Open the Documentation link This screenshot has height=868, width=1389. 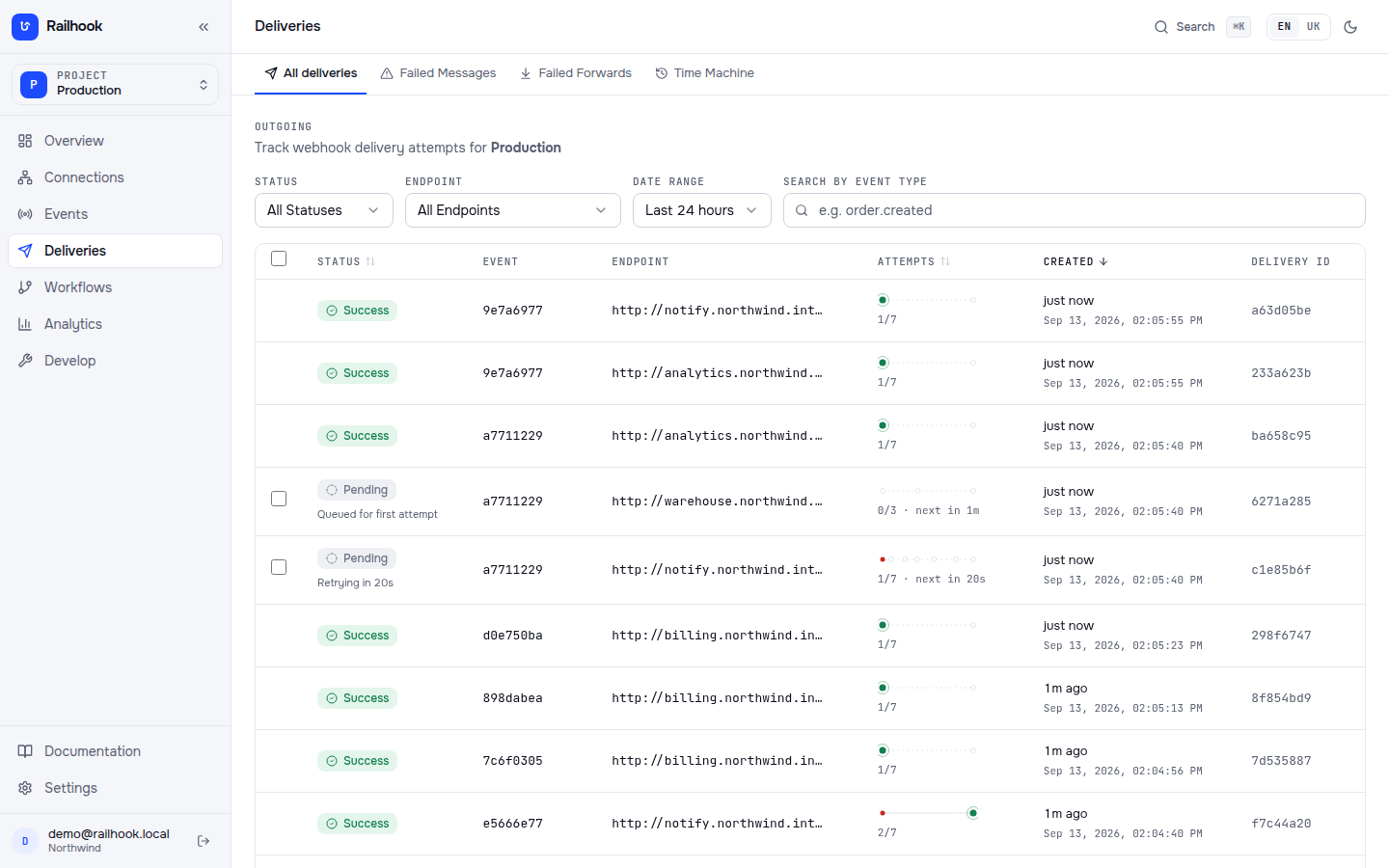pos(115,751)
